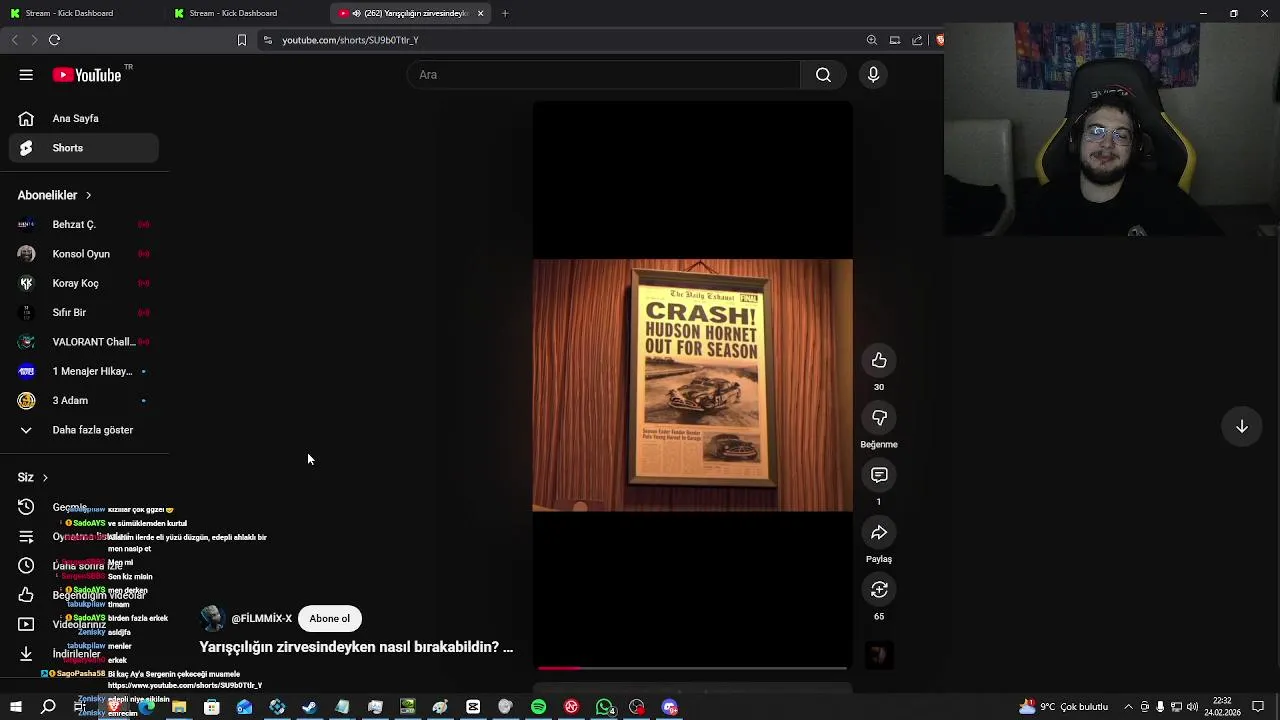Open the Windows notification center
Screen dimensions: 1280x720
(1259, 707)
